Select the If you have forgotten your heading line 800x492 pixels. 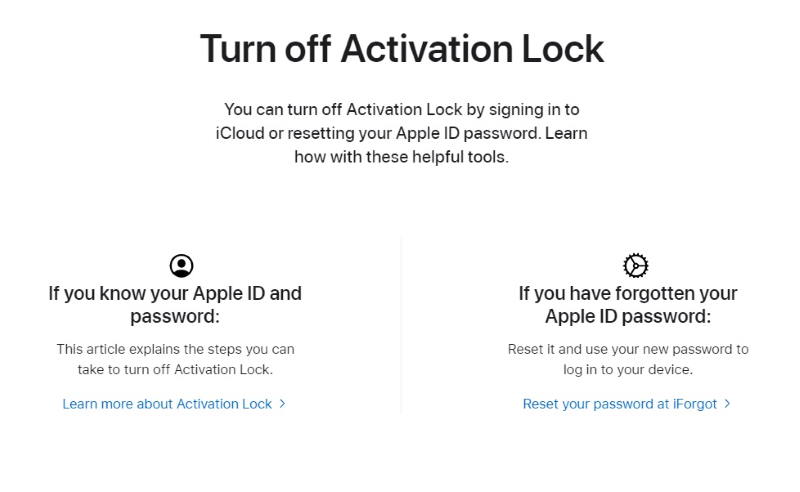(627, 293)
